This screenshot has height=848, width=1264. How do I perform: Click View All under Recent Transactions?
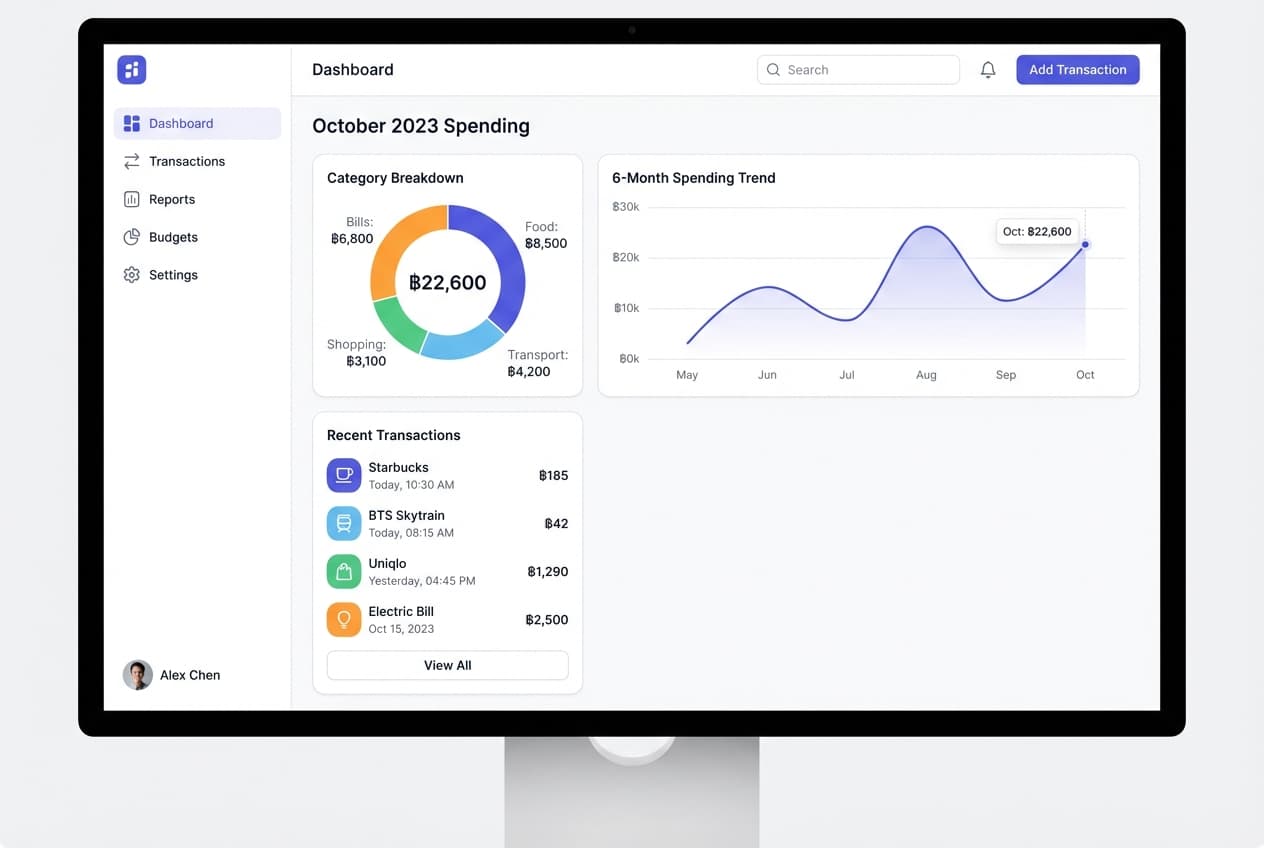click(447, 665)
